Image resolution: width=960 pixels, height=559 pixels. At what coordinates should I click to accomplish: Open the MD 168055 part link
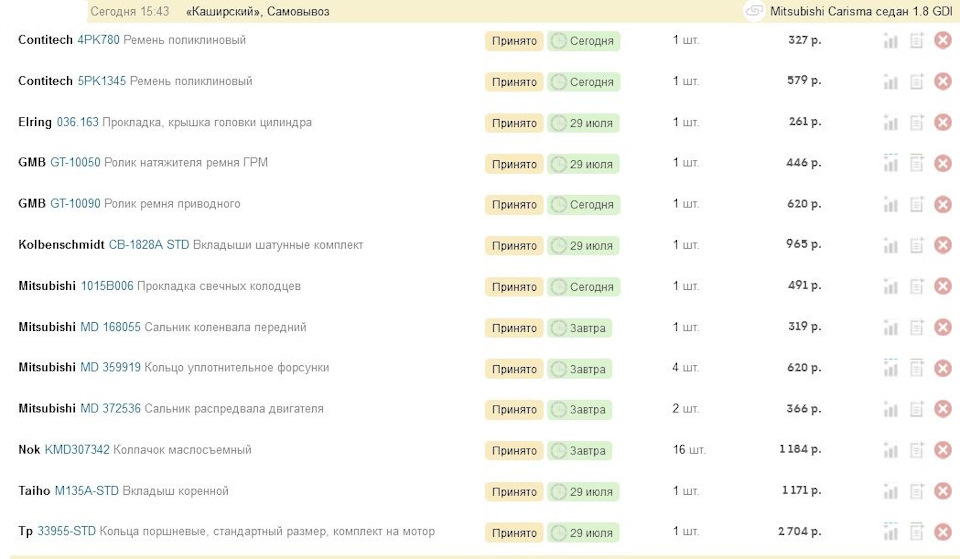[x=110, y=327]
